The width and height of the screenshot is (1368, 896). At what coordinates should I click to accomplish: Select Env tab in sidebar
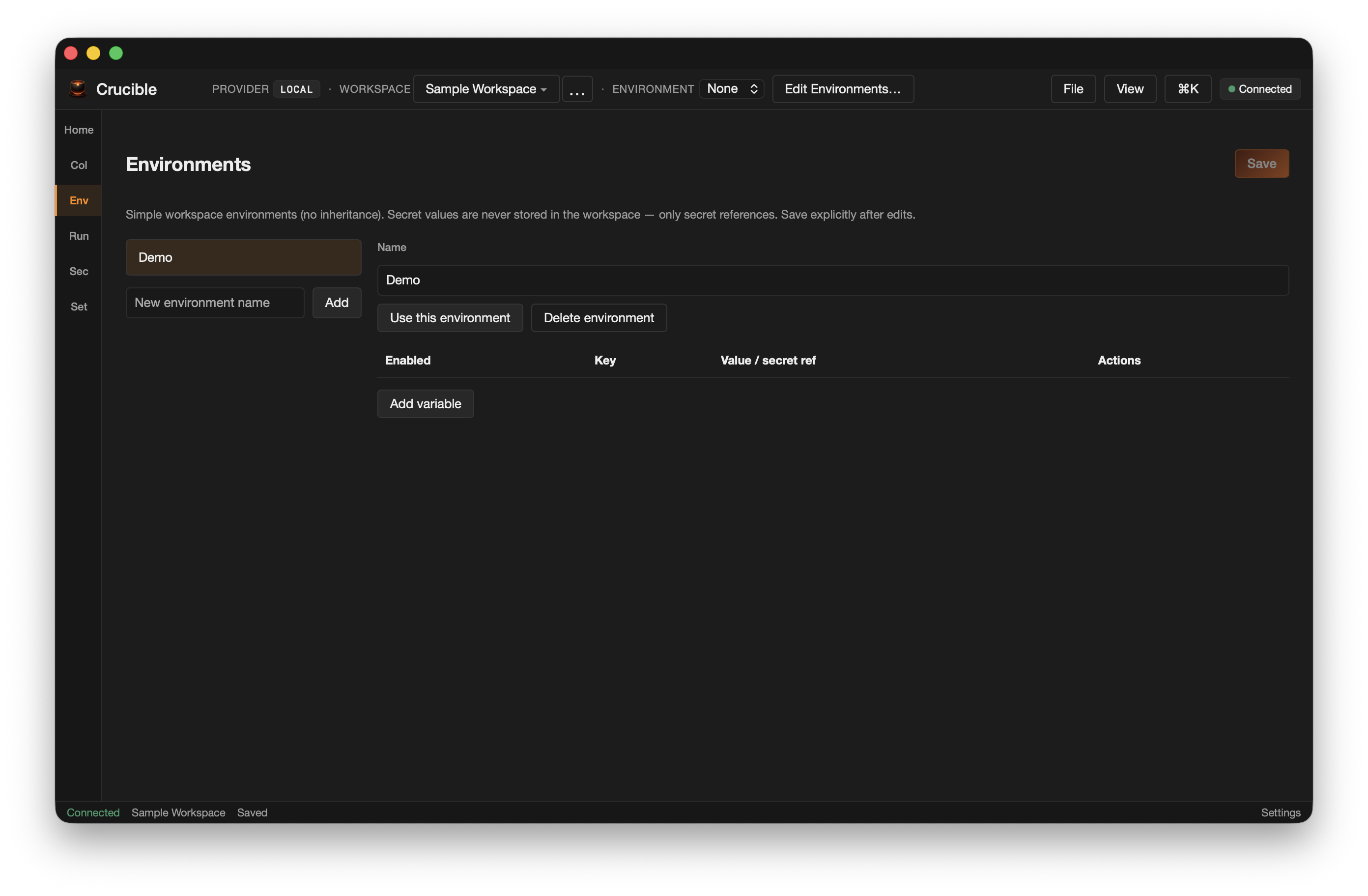pyautogui.click(x=79, y=200)
